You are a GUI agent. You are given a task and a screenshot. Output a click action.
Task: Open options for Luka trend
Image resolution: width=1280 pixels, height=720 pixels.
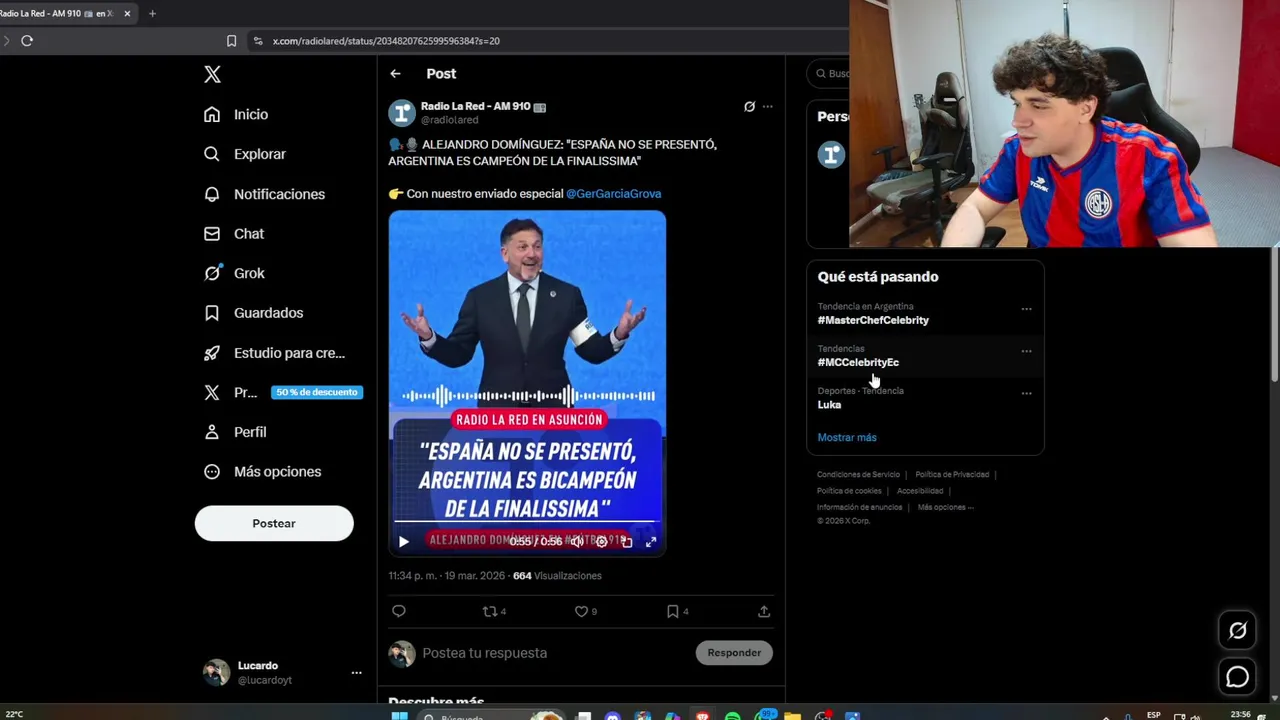1026,393
